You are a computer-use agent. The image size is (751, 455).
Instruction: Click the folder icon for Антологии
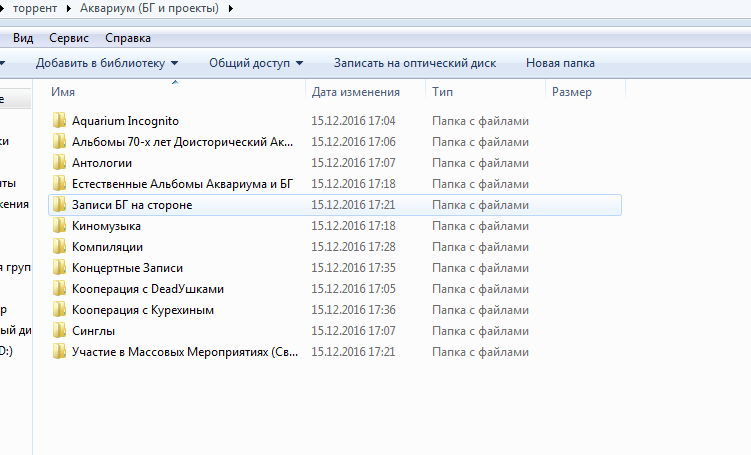59,162
